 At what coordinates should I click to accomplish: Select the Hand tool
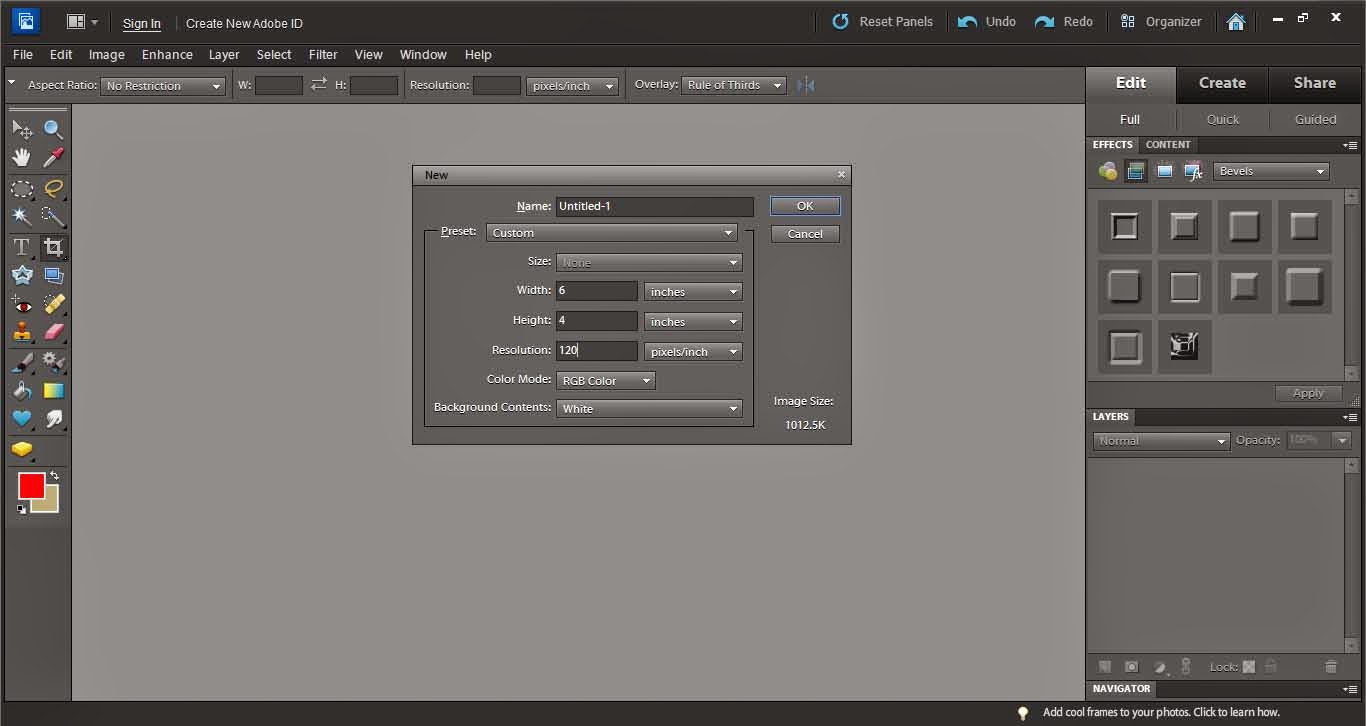click(22, 157)
